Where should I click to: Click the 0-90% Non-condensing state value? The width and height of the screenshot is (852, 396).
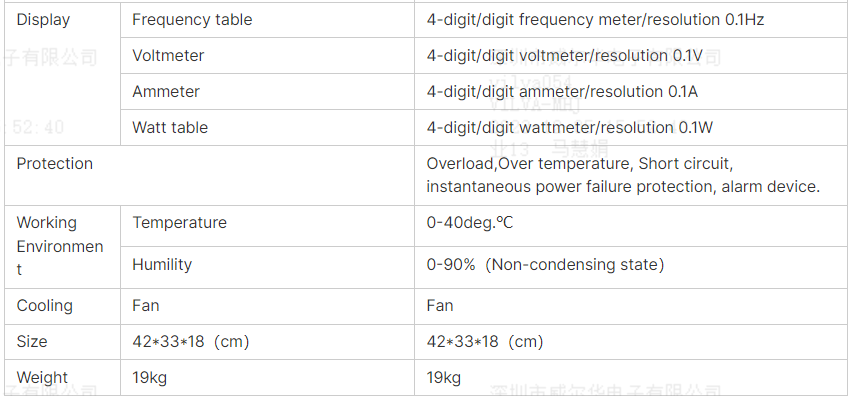click(x=545, y=265)
